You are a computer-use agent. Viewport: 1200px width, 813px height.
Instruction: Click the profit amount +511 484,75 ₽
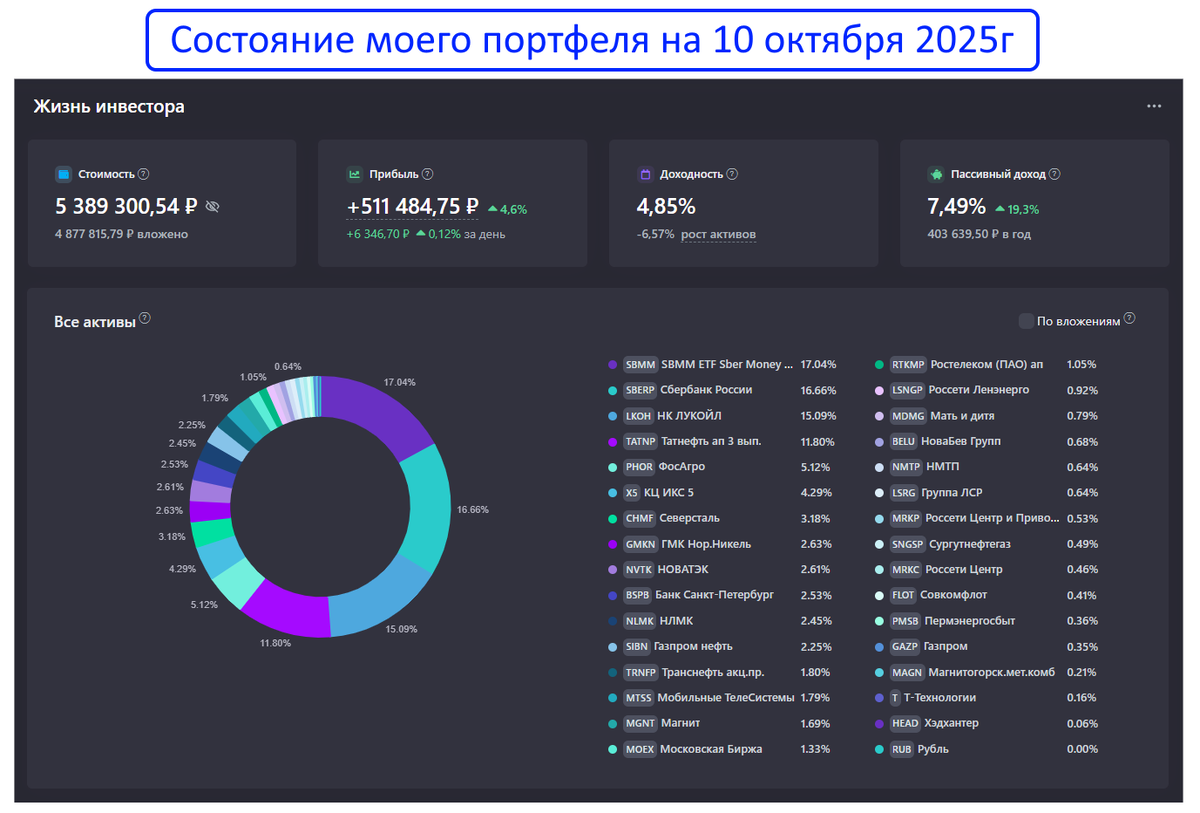tap(412, 207)
